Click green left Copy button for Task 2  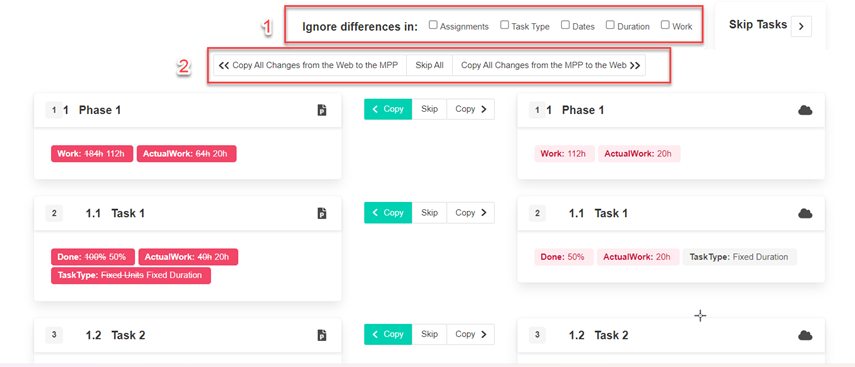[388, 334]
